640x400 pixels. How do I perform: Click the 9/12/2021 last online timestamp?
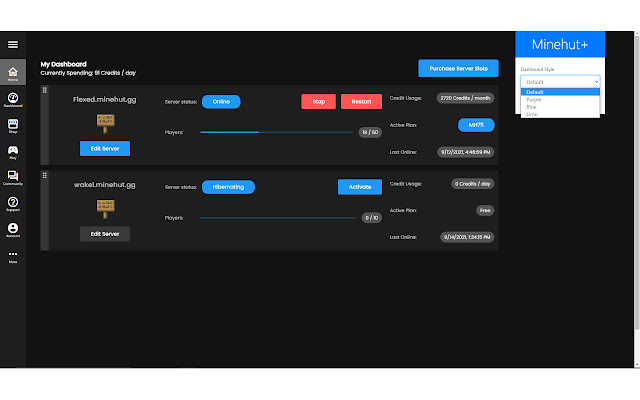click(466, 152)
